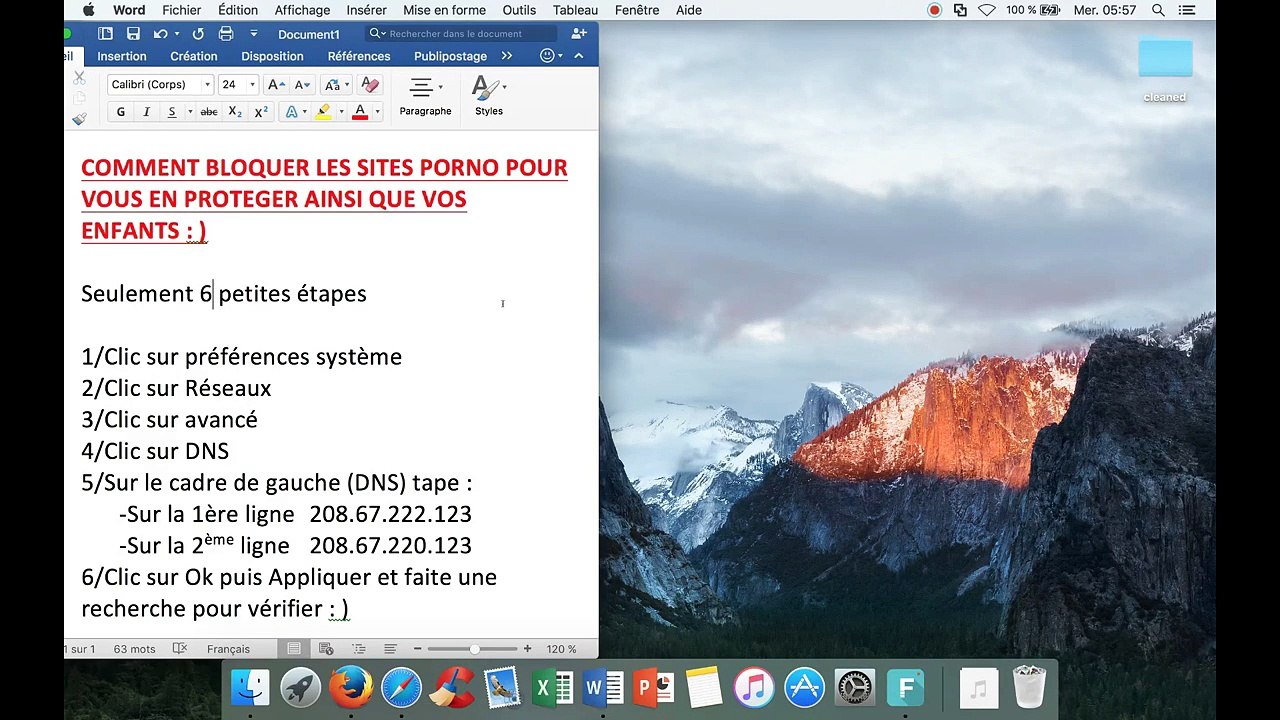
Task: Expand text effects A dropdown arrow
Action: [307, 112]
